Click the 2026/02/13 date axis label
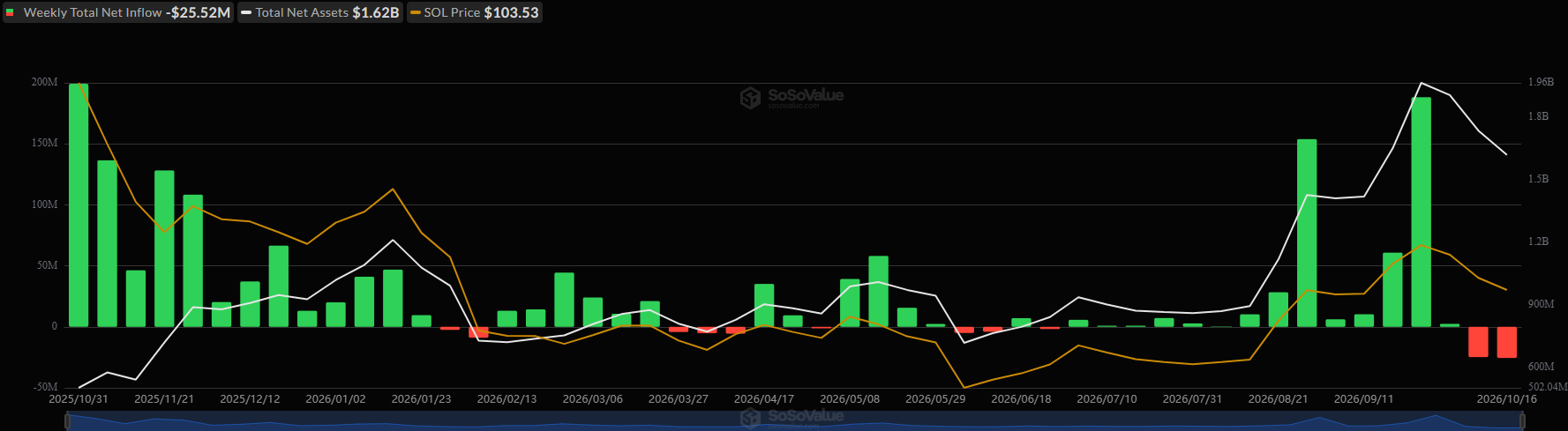The image size is (1568, 431). [506, 399]
